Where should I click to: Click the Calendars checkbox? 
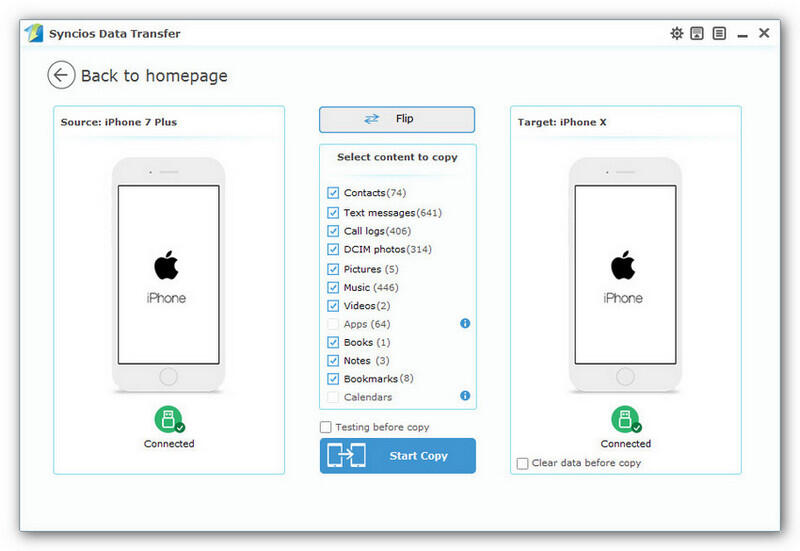333,397
